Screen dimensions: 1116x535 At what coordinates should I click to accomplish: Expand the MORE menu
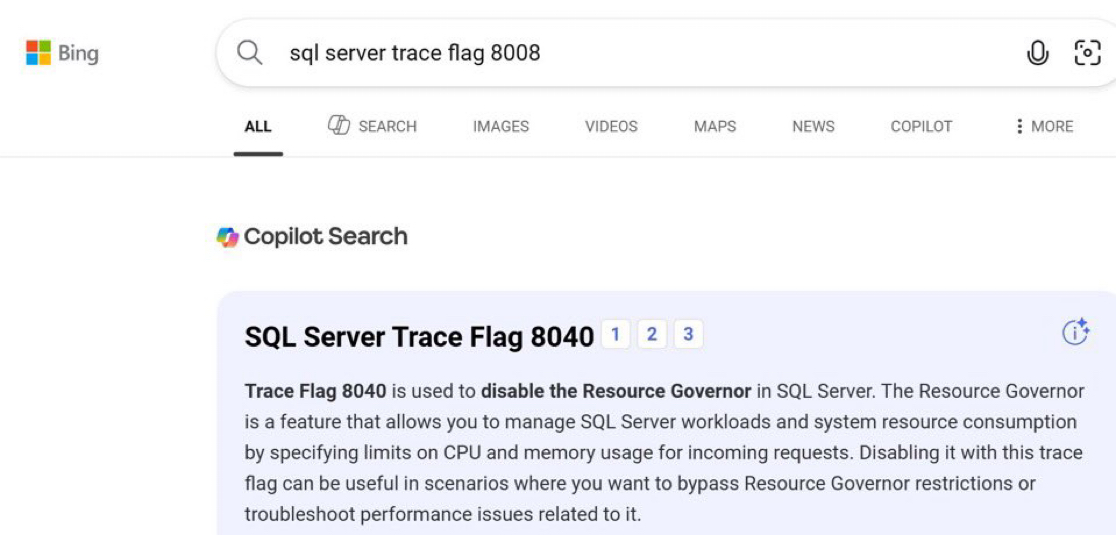click(x=1043, y=127)
